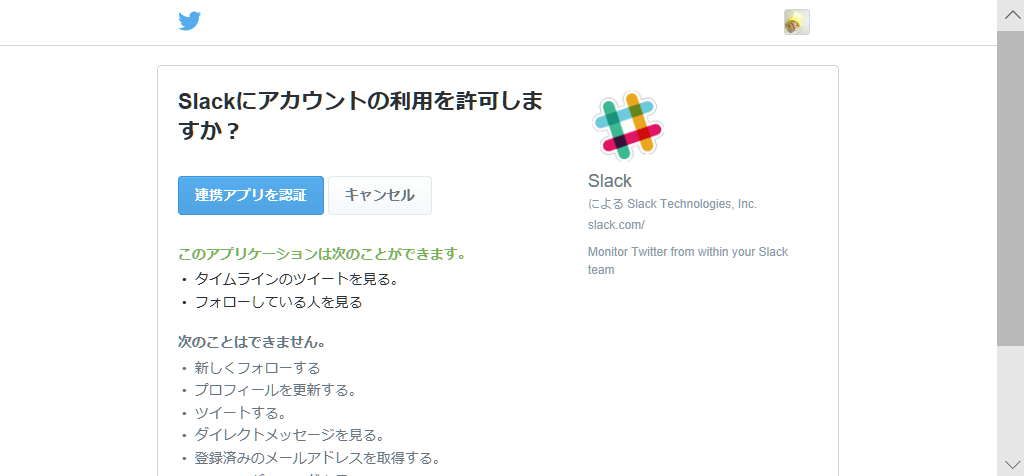
Task: Click the scrollbar down arrow
Action: pos(1010,461)
